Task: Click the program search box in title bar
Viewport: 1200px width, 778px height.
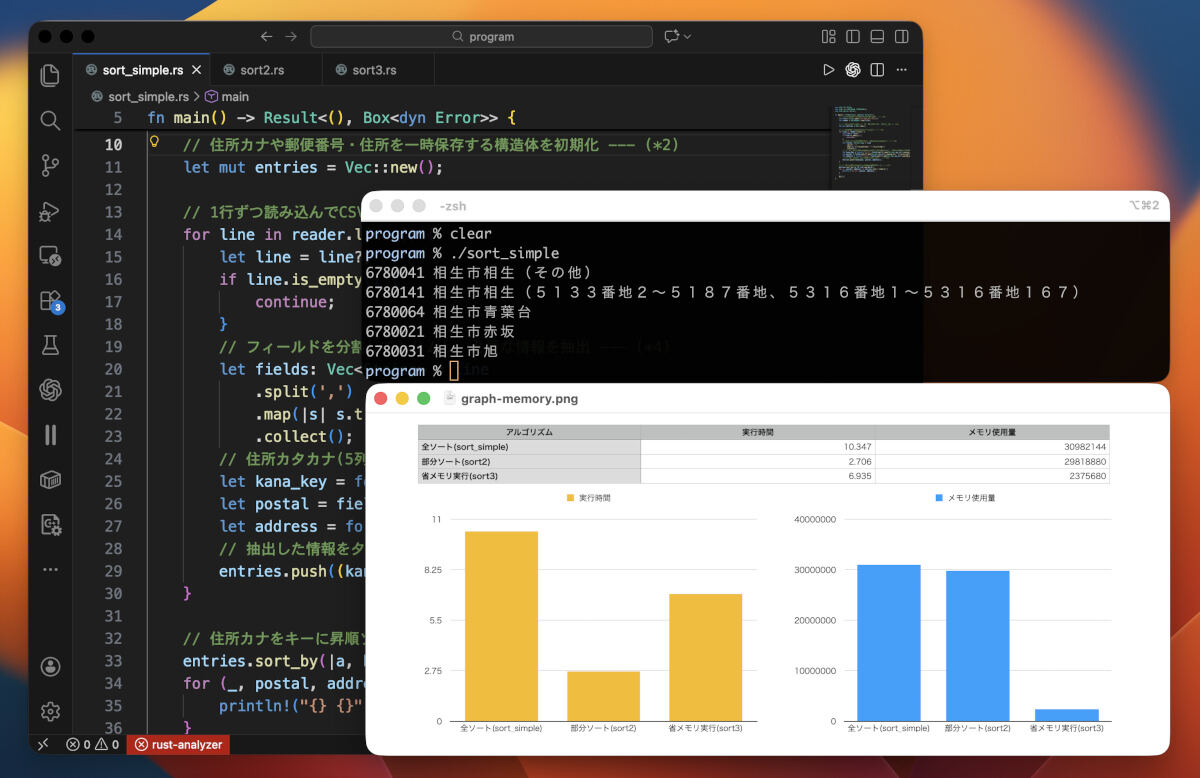Action: tap(481, 36)
